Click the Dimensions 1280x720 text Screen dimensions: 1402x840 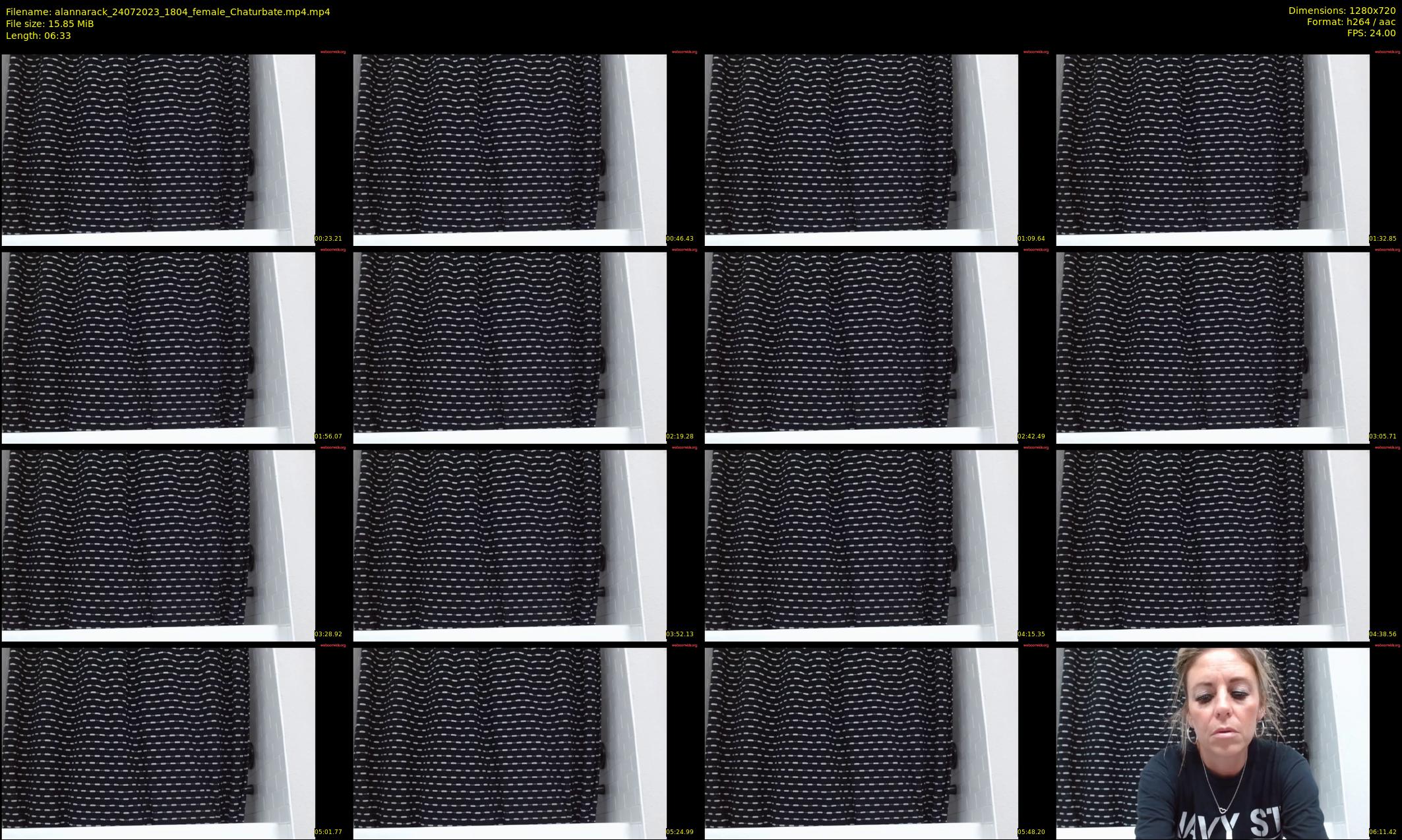[x=1342, y=11]
